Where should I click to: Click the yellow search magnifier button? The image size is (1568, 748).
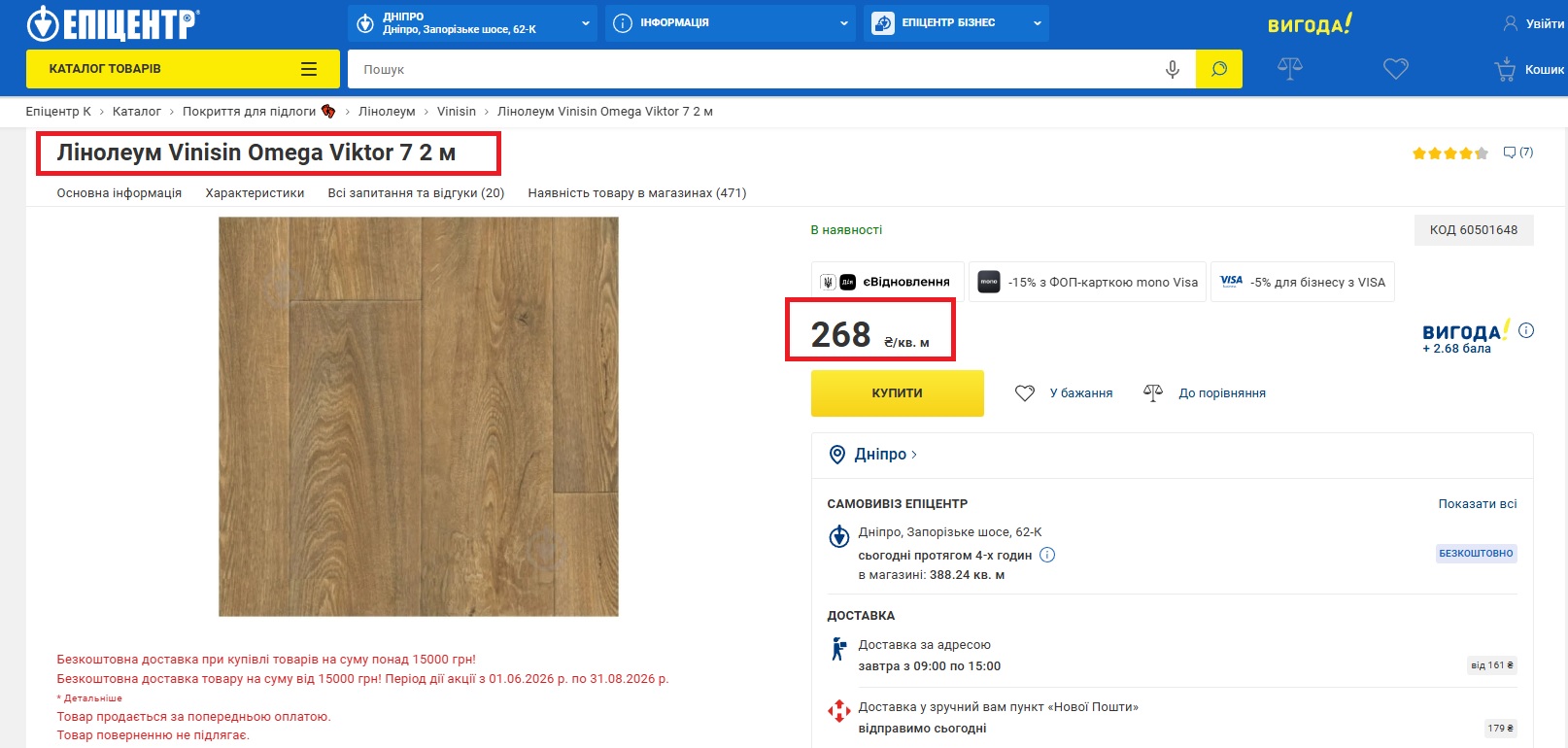(1219, 69)
